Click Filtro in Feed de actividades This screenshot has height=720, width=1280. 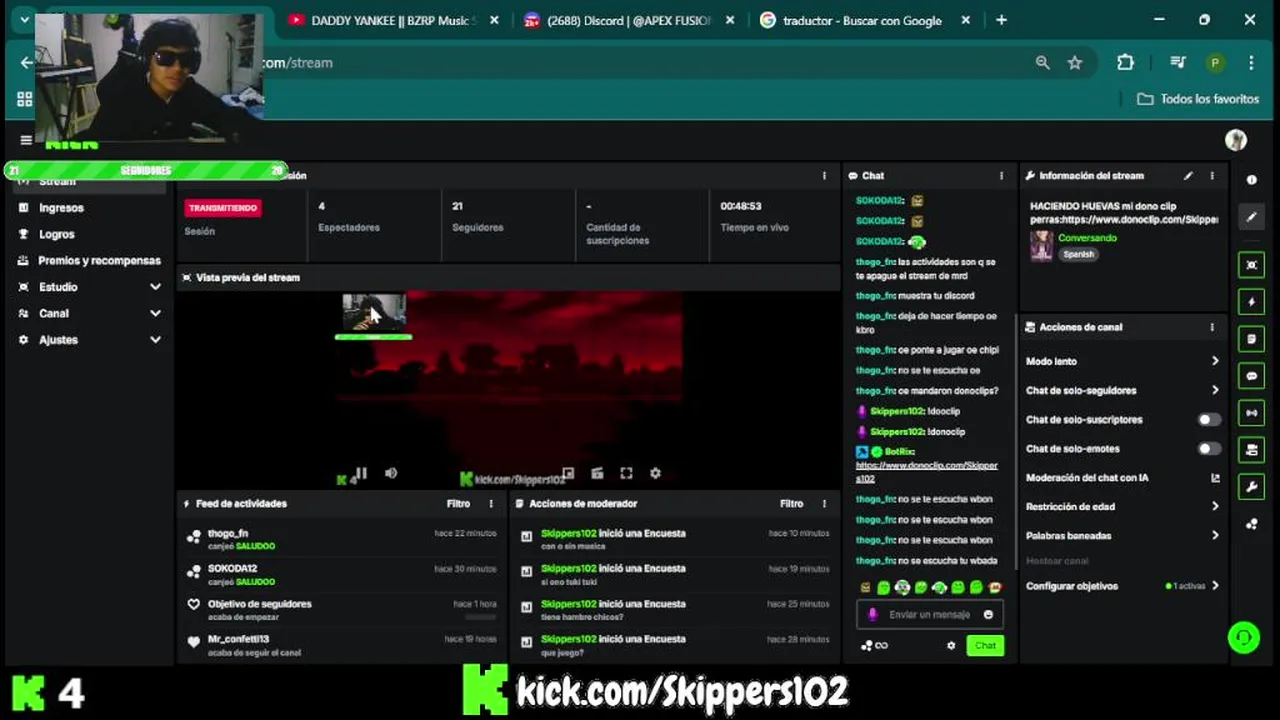tap(458, 504)
